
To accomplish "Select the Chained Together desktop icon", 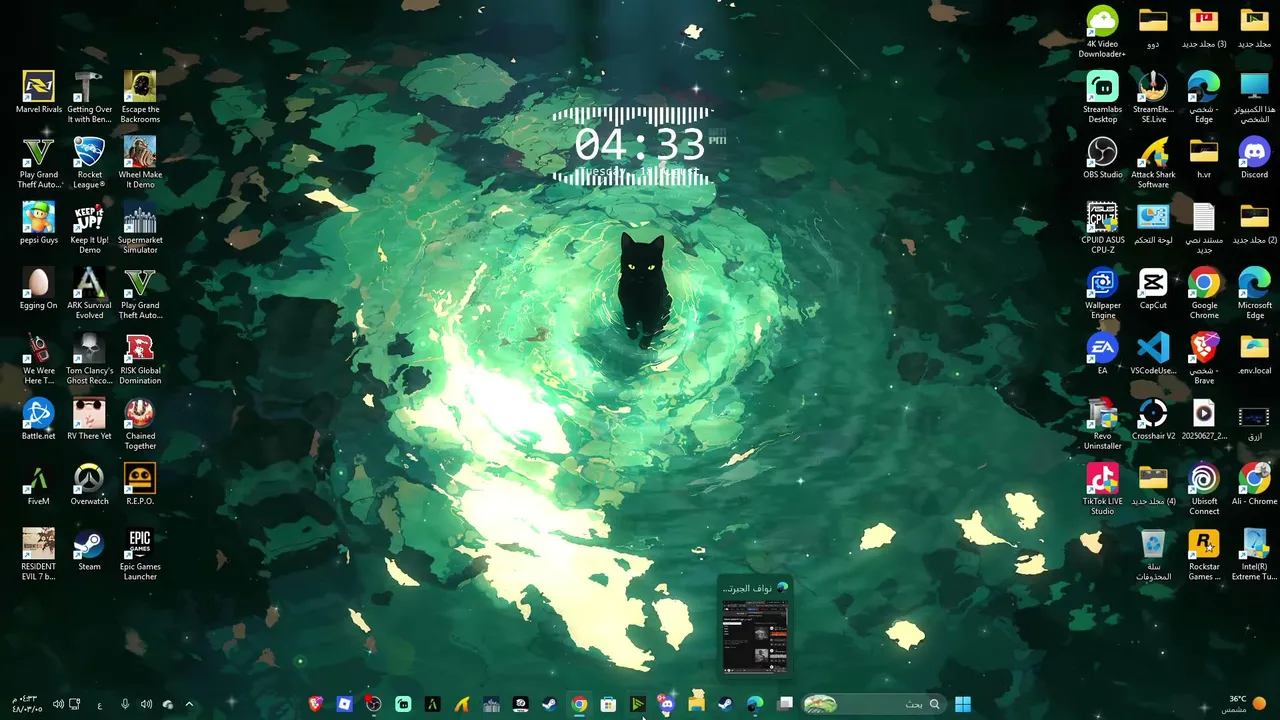I will click(x=140, y=424).
